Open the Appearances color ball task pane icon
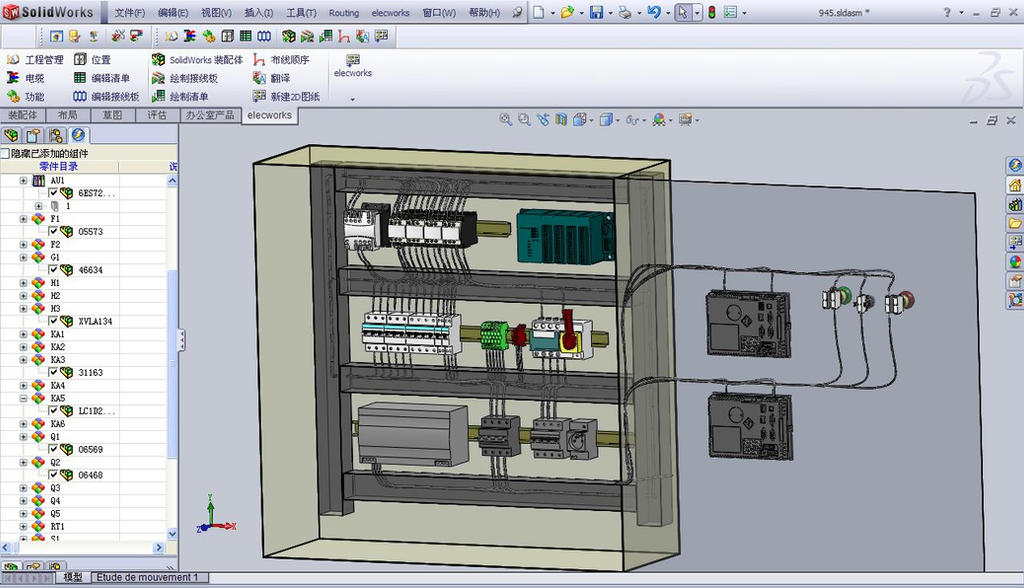The image size is (1024, 588). click(x=1014, y=261)
